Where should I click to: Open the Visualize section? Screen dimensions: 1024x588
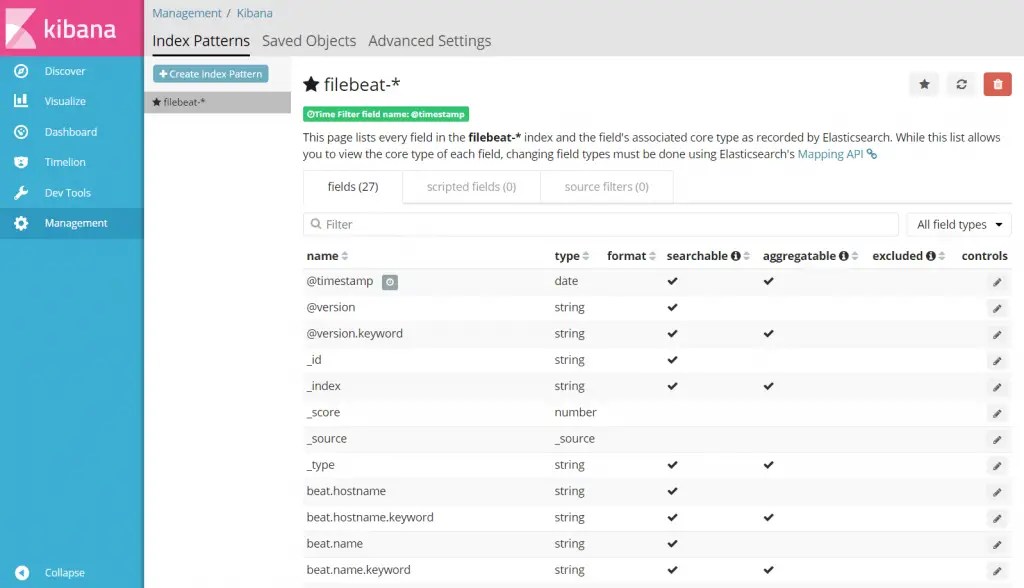tap(64, 100)
